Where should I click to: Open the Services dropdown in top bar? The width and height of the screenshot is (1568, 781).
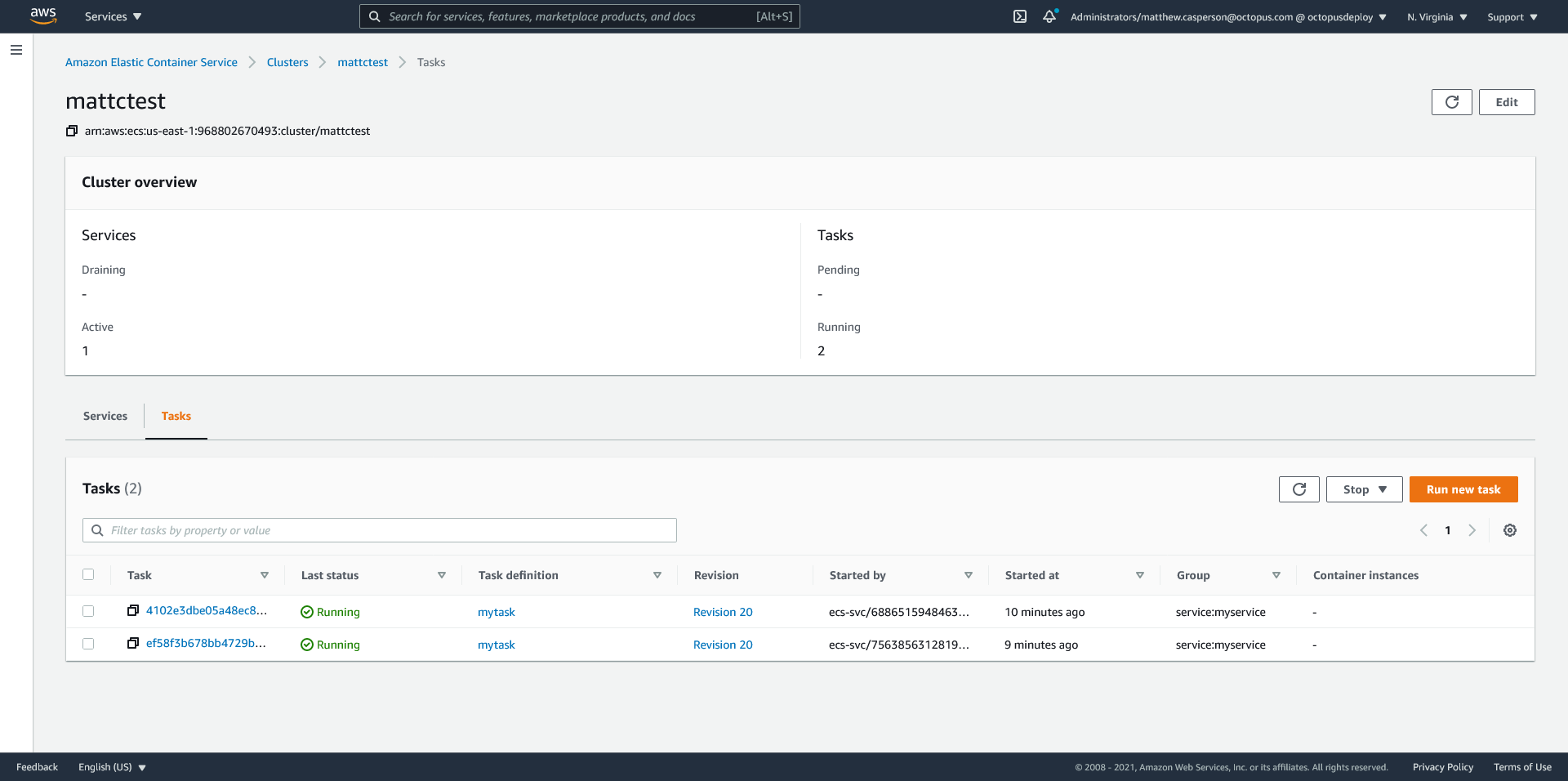[113, 16]
